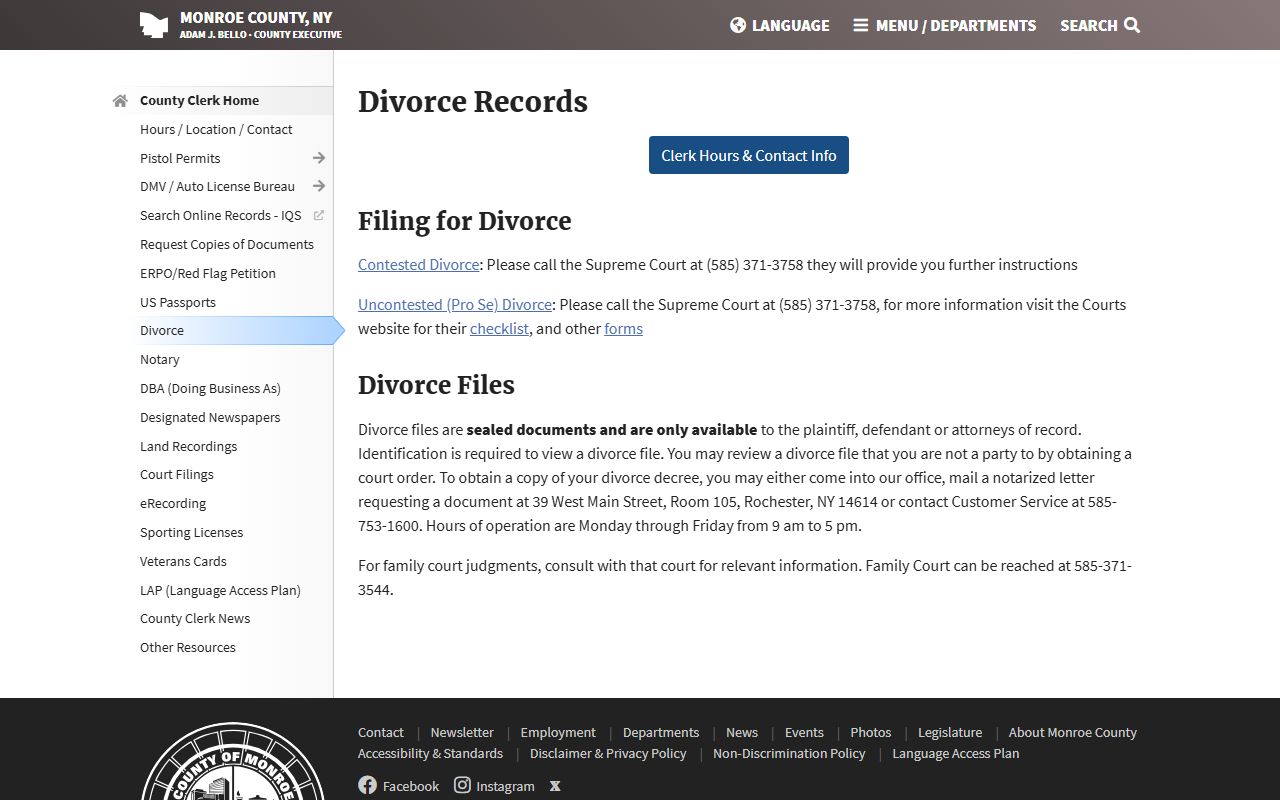Image resolution: width=1280 pixels, height=800 pixels.
Task: Open Court Filings page
Action: point(177,474)
